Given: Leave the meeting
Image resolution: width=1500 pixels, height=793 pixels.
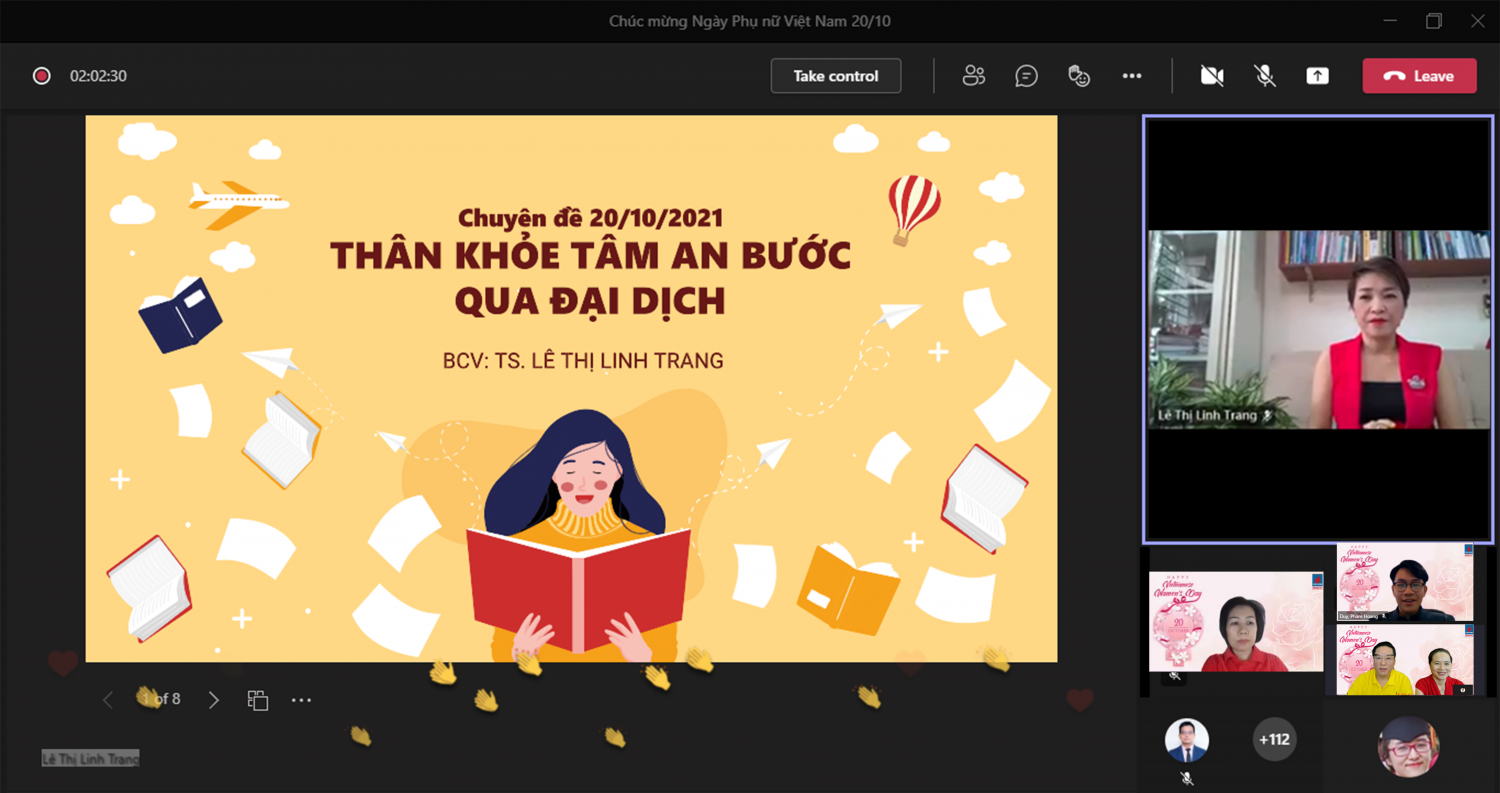Looking at the screenshot, I should click(x=1419, y=76).
